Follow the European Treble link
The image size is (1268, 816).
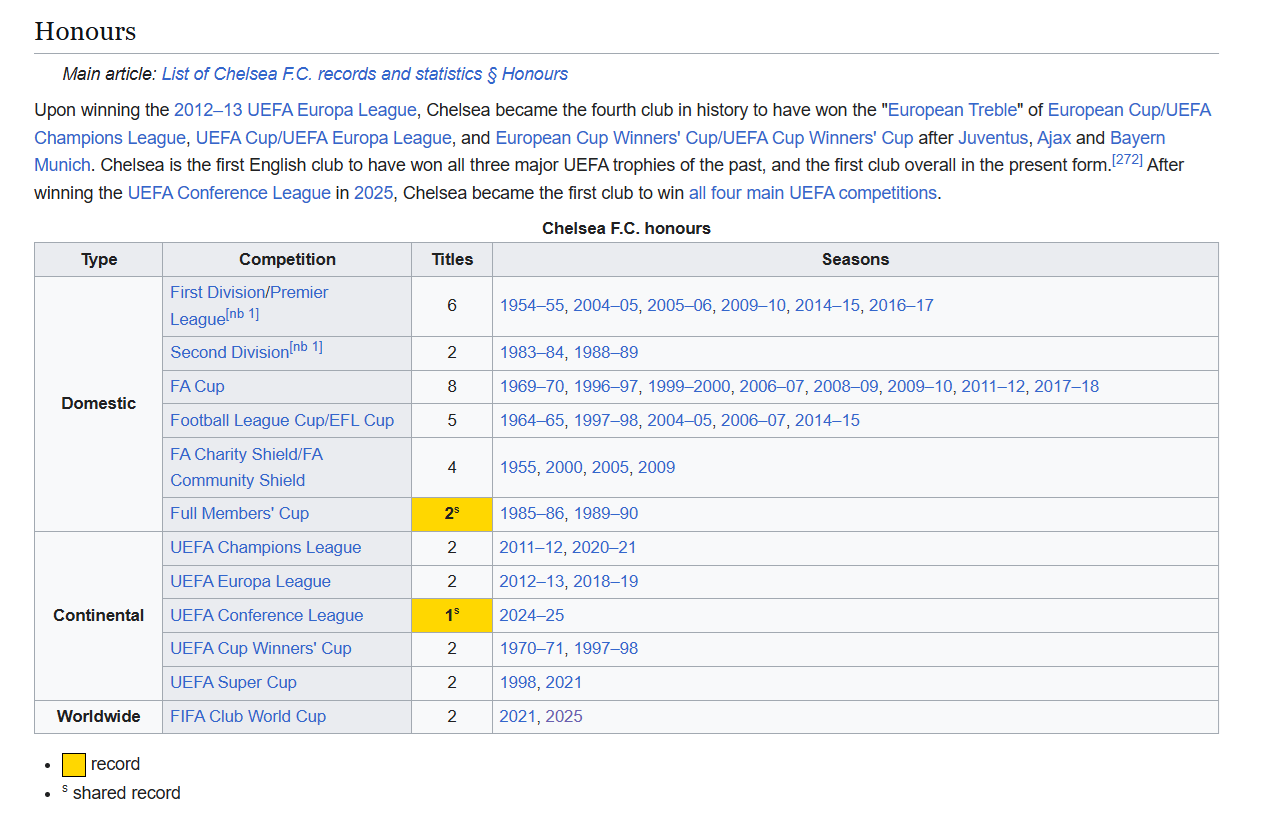952,110
